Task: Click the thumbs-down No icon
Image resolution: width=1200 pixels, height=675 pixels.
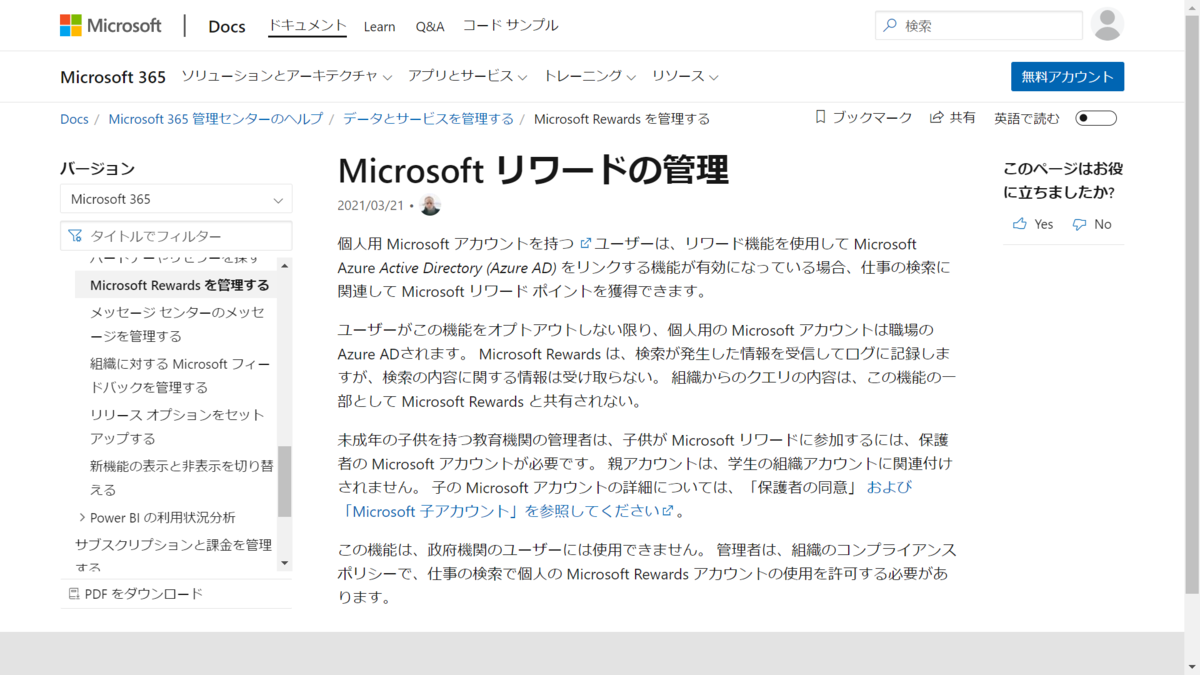Action: pos(1079,224)
